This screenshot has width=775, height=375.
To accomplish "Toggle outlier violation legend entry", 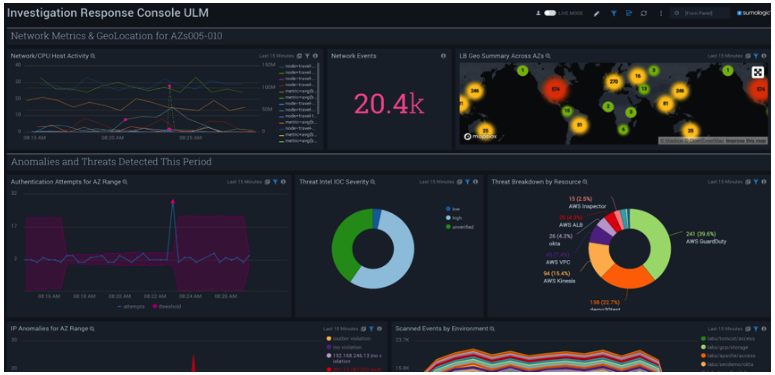I will pyautogui.click(x=347, y=338).
